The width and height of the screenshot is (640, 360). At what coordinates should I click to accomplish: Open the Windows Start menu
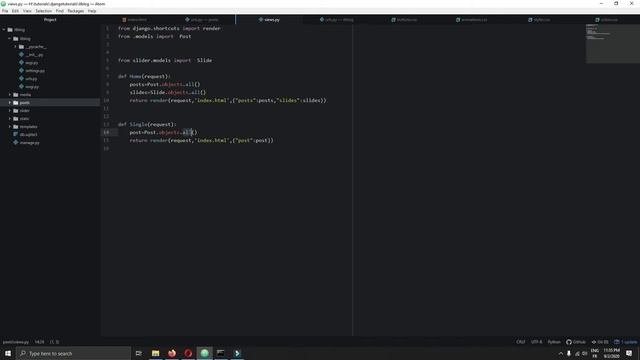(x=8, y=353)
